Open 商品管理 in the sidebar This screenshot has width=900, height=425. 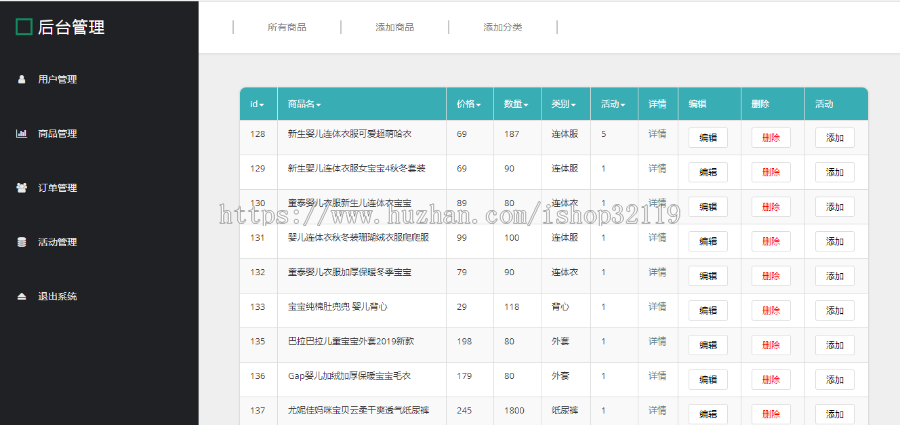(x=57, y=134)
